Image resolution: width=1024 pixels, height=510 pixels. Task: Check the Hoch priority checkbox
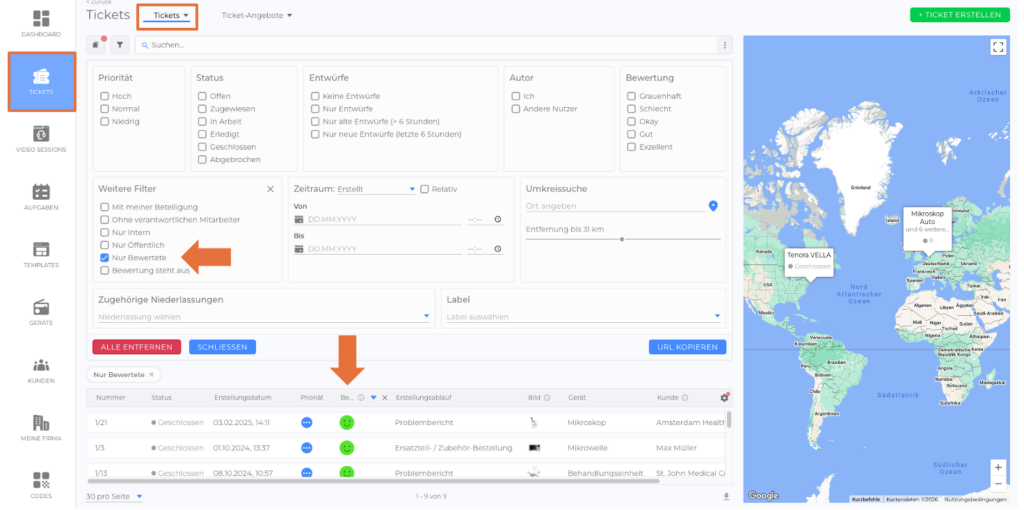(x=105, y=96)
